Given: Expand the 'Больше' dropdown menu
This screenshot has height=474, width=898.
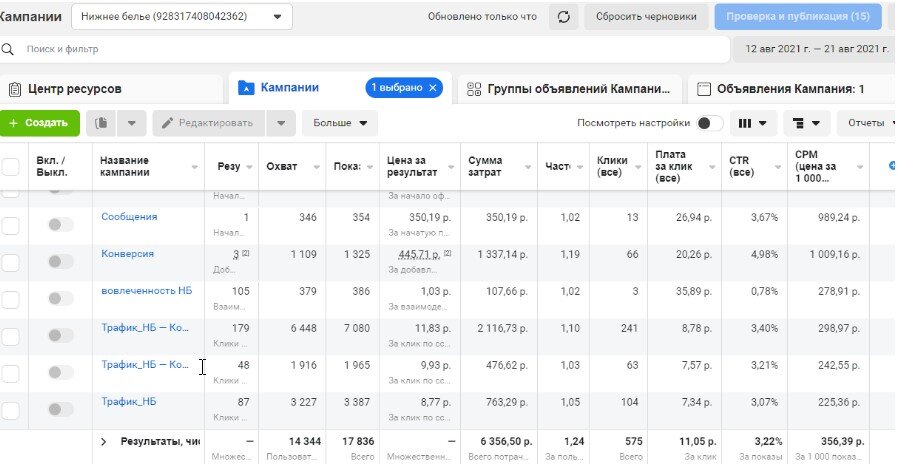Looking at the screenshot, I should (x=339, y=123).
